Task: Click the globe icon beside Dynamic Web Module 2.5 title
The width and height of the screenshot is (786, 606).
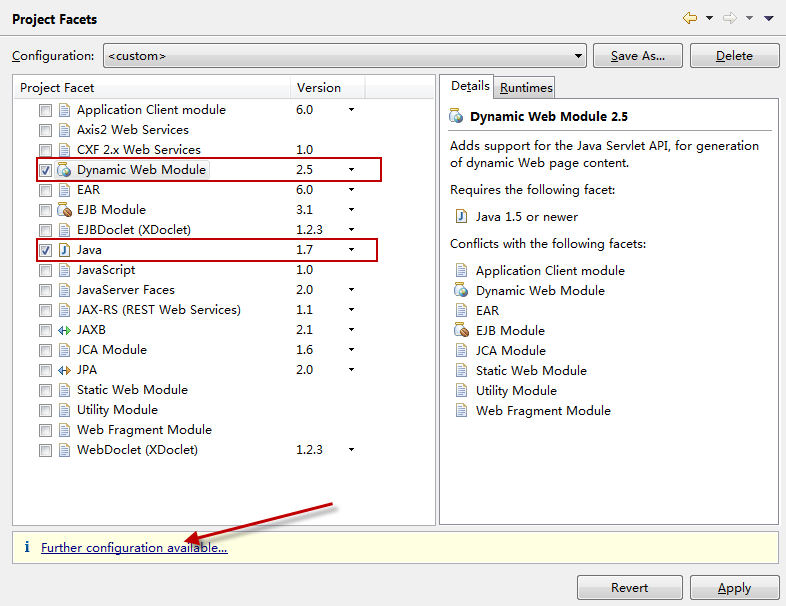Action: tap(456, 116)
